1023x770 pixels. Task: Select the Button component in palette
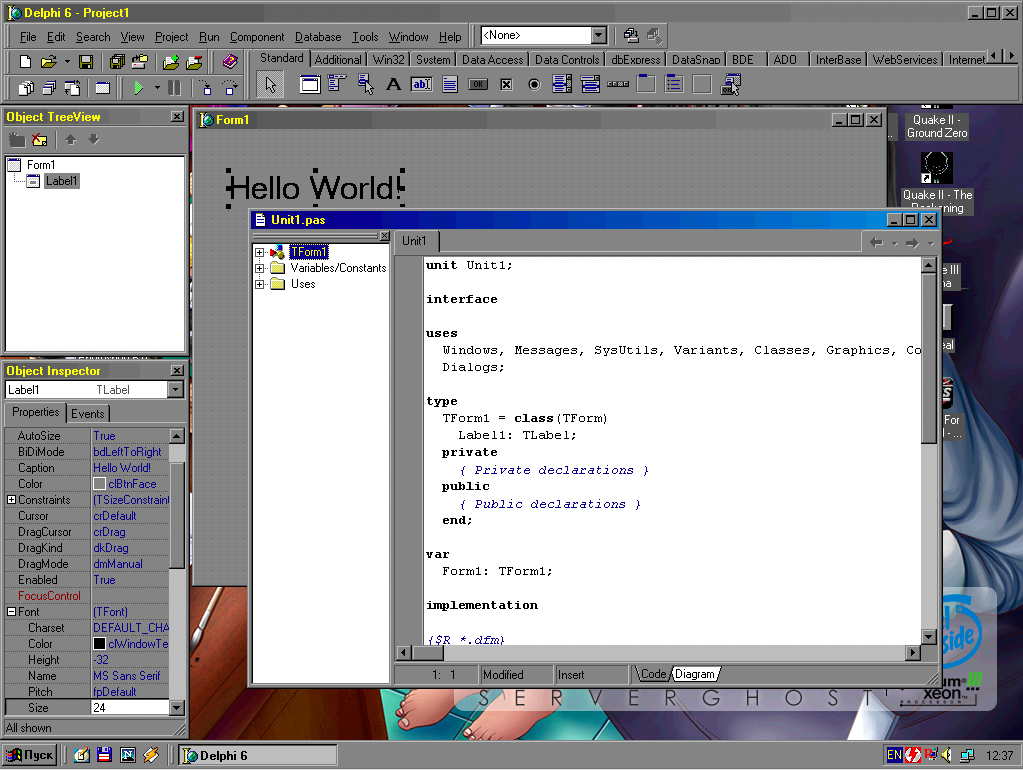(x=478, y=85)
